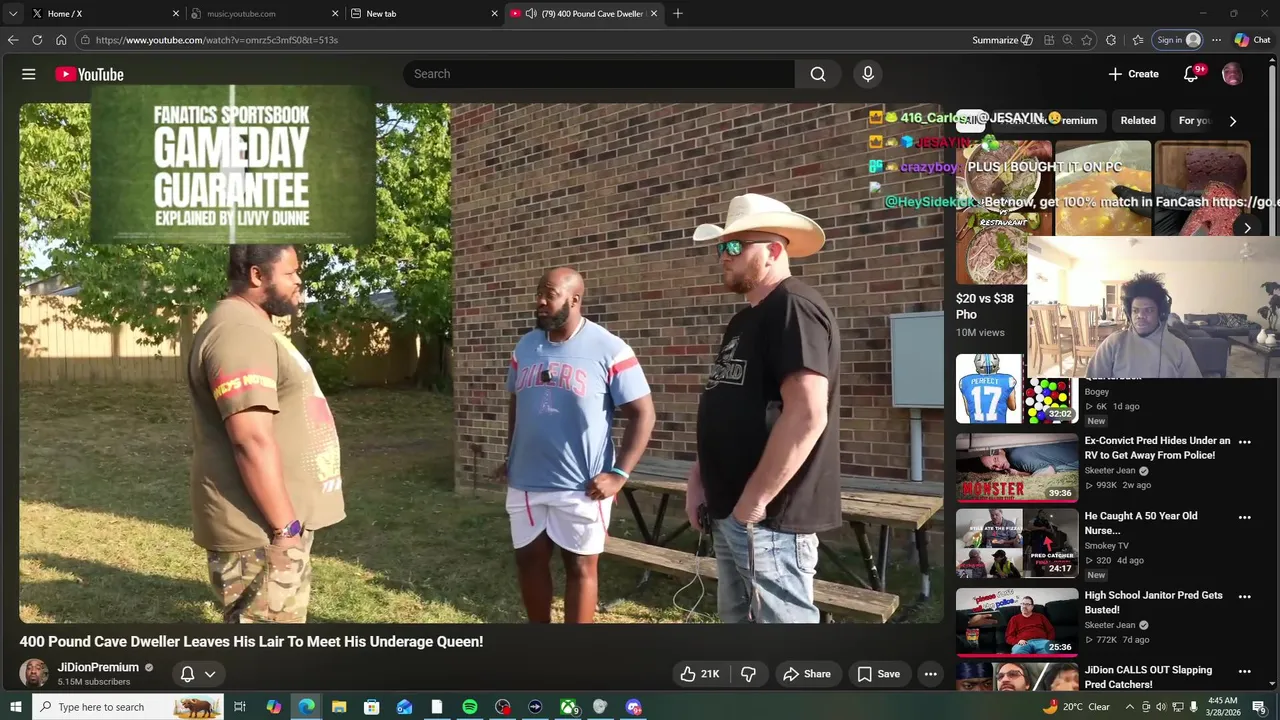
Task: Open browser extensions puzzle icon
Action: point(1111,40)
